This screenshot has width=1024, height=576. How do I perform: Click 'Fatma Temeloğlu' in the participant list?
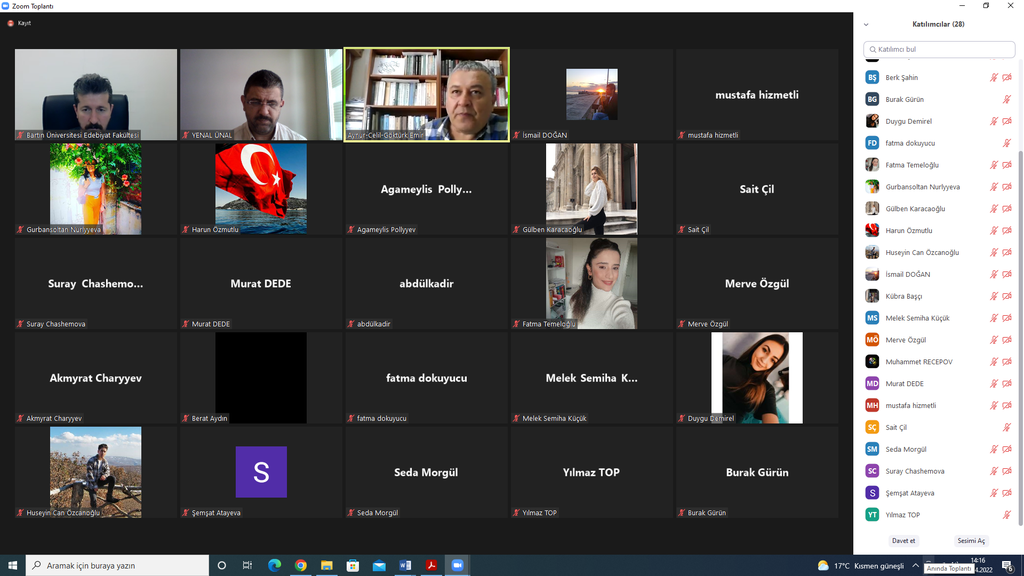912,165
